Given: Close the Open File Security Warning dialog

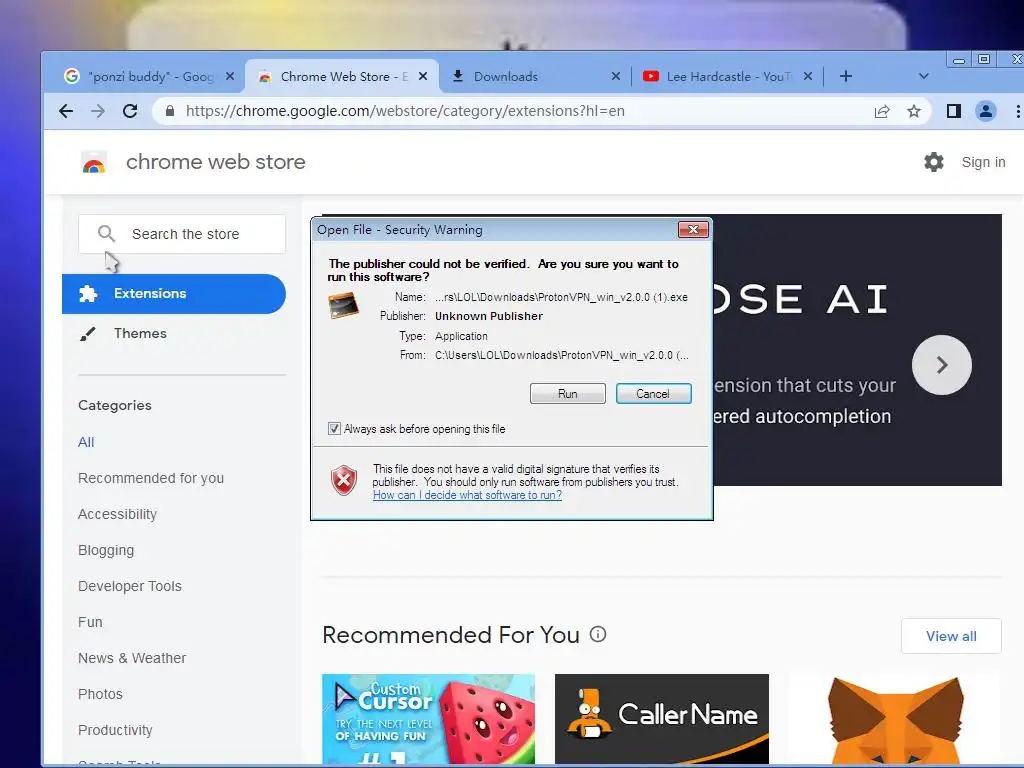Looking at the screenshot, I should click(x=694, y=229).
